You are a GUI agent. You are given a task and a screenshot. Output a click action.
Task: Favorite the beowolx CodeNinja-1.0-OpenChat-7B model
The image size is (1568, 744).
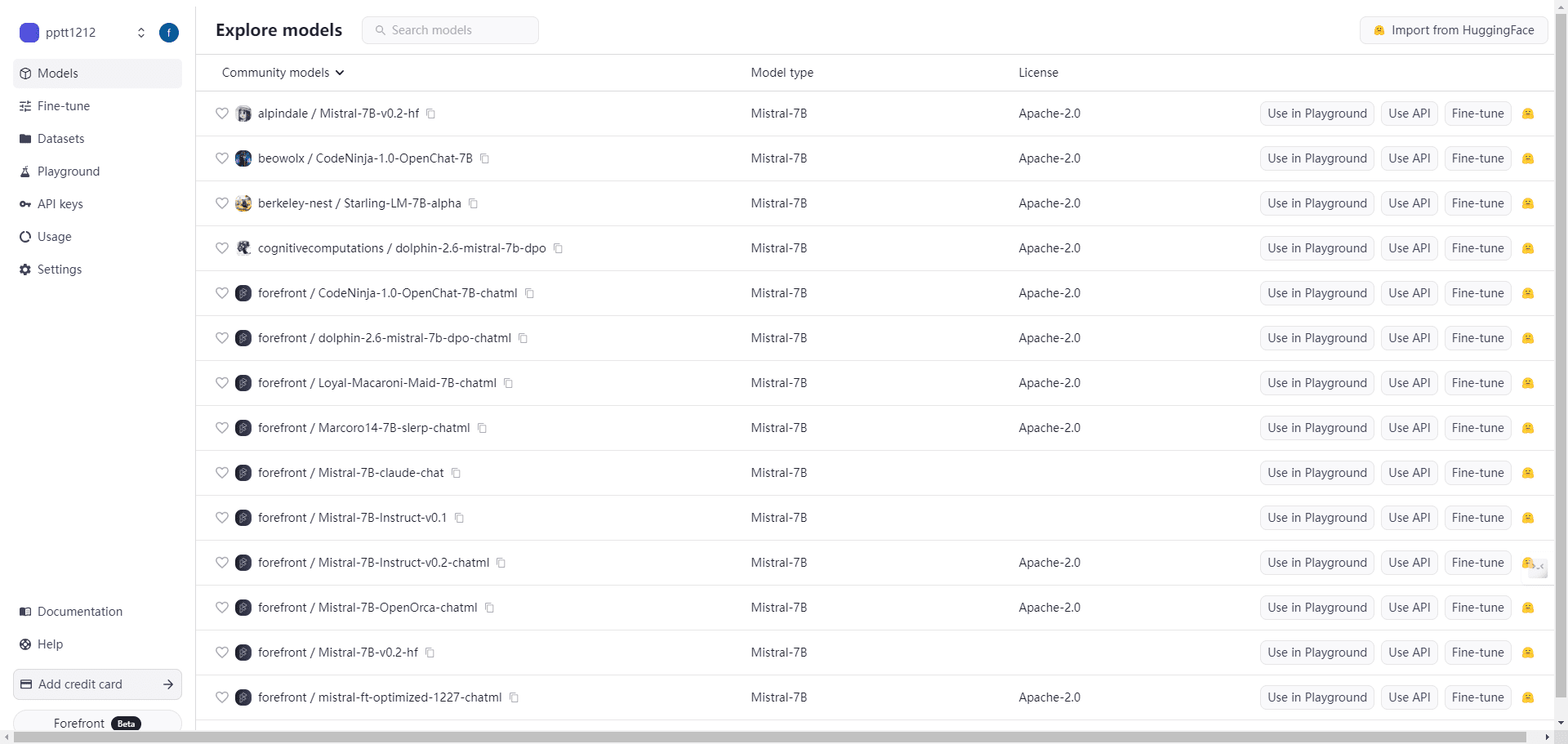[221, 158]
